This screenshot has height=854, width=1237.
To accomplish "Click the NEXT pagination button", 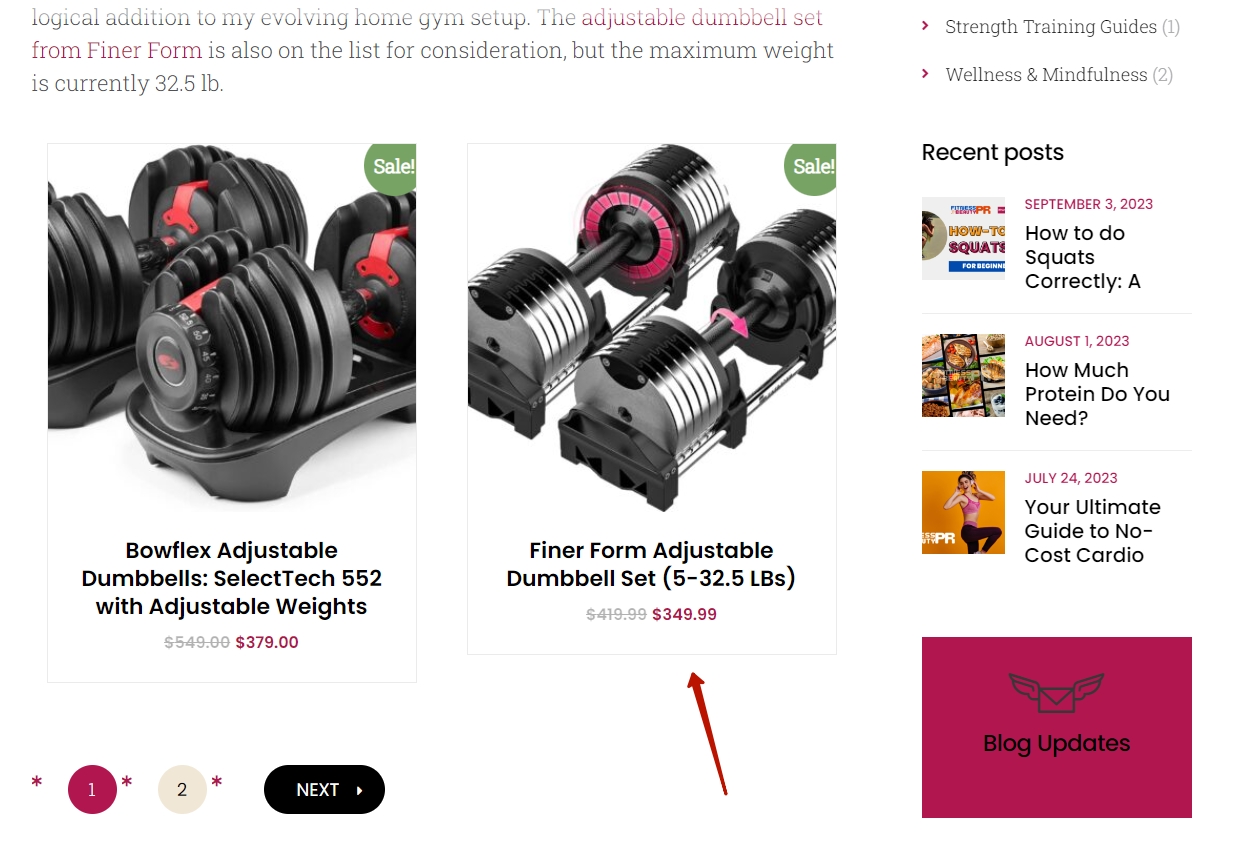I will 324,790.
